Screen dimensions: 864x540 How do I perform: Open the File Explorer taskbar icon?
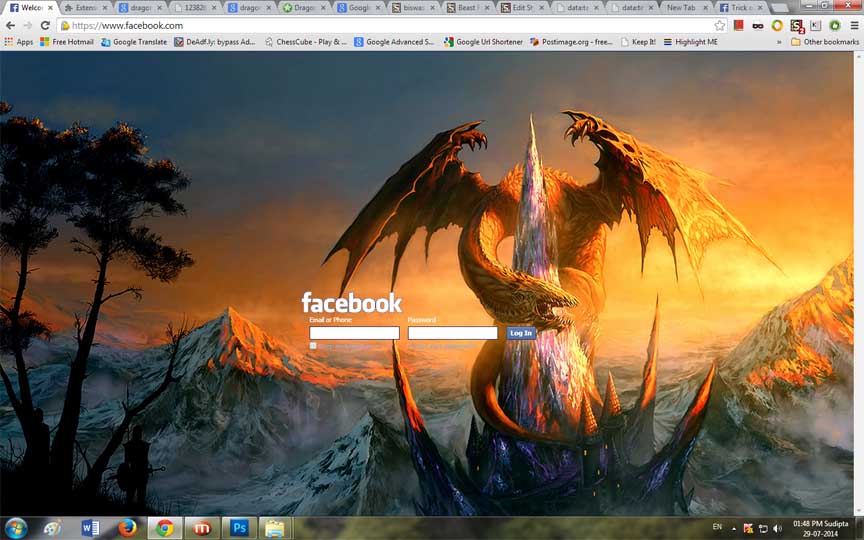[x=275, y=528]
